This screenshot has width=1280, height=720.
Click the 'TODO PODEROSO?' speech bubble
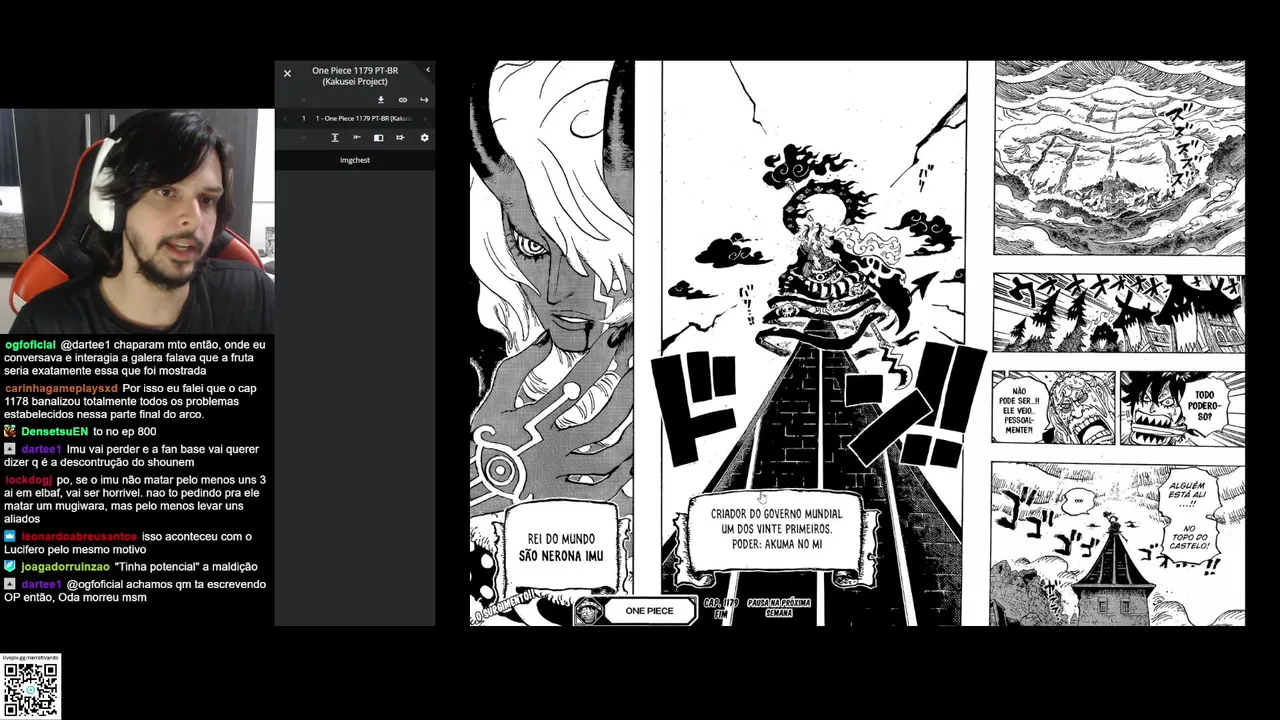[1203, 406]
